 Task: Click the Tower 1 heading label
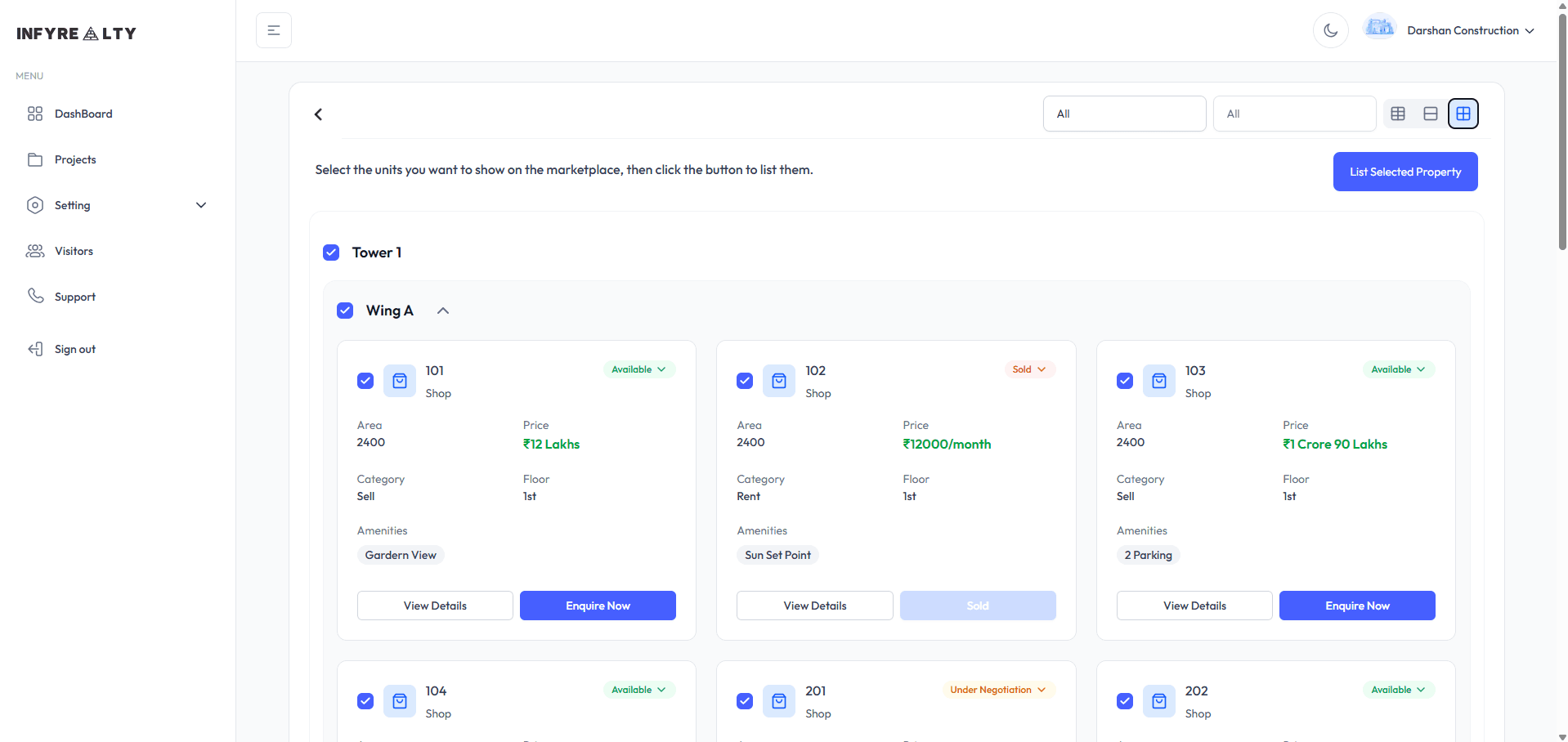pyautogui.click(x=377, y=253)
